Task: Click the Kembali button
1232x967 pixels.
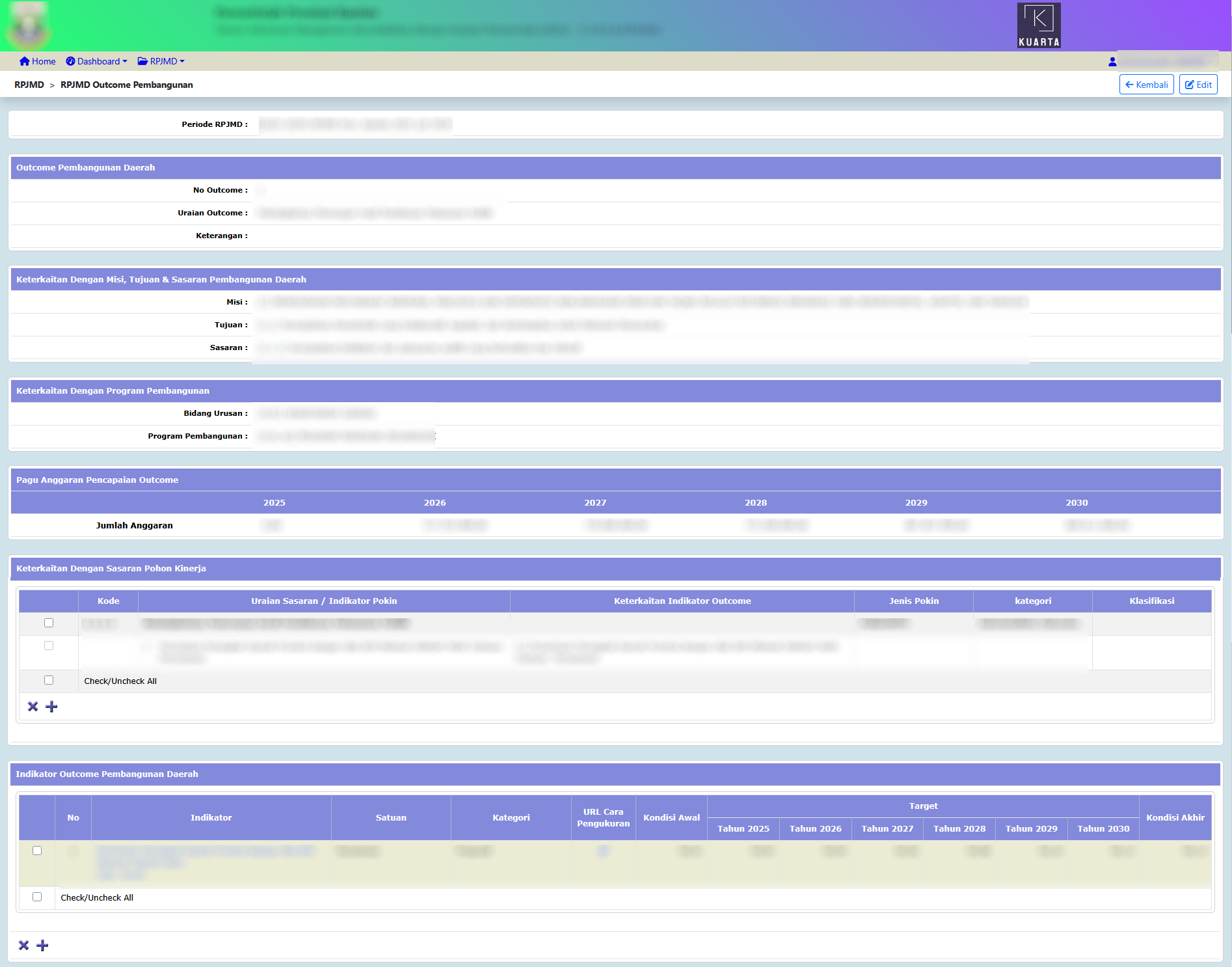Action: tap(1146, 84)
